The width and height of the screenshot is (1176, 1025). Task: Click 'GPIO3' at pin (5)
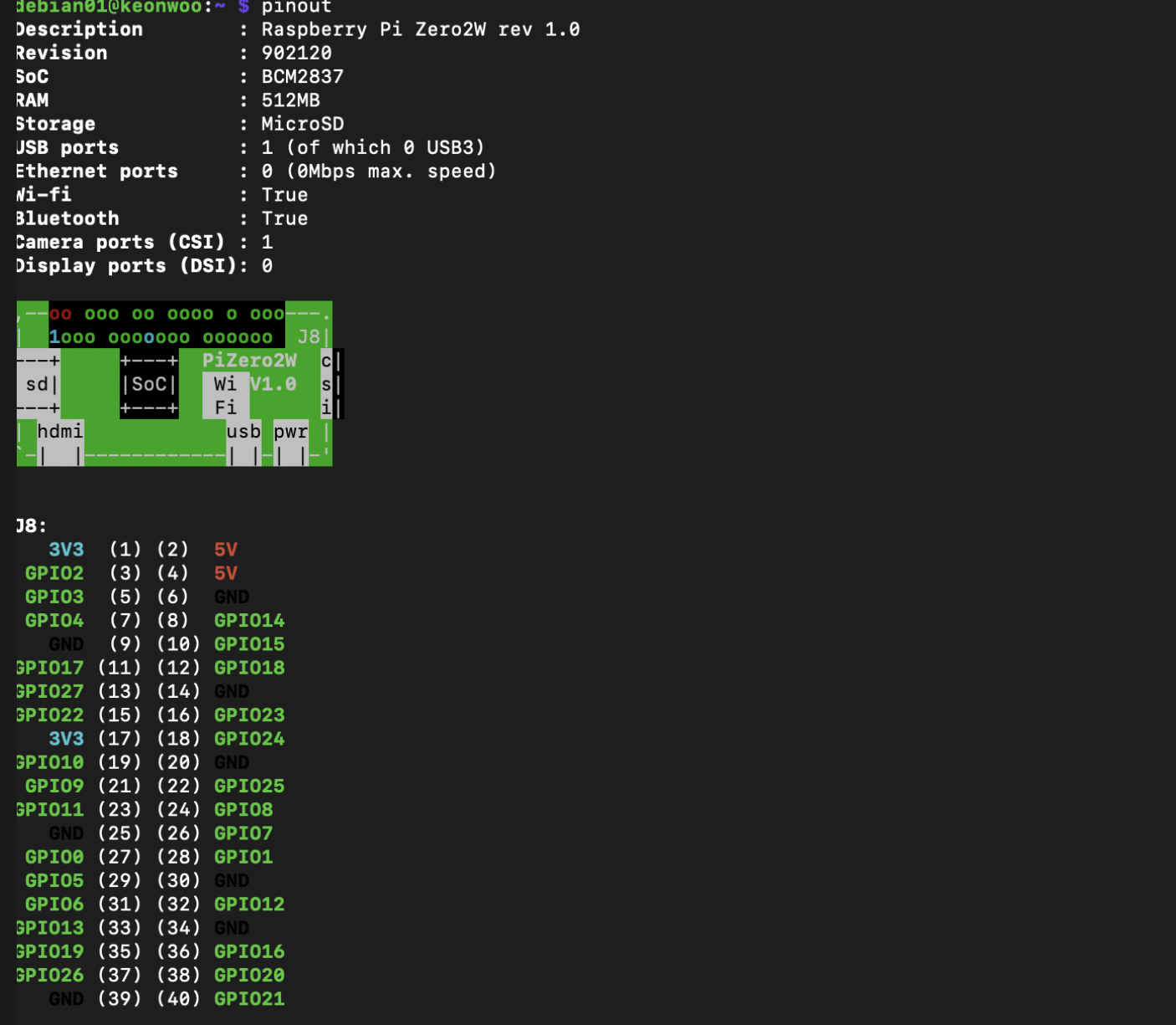tap(54, 597)
